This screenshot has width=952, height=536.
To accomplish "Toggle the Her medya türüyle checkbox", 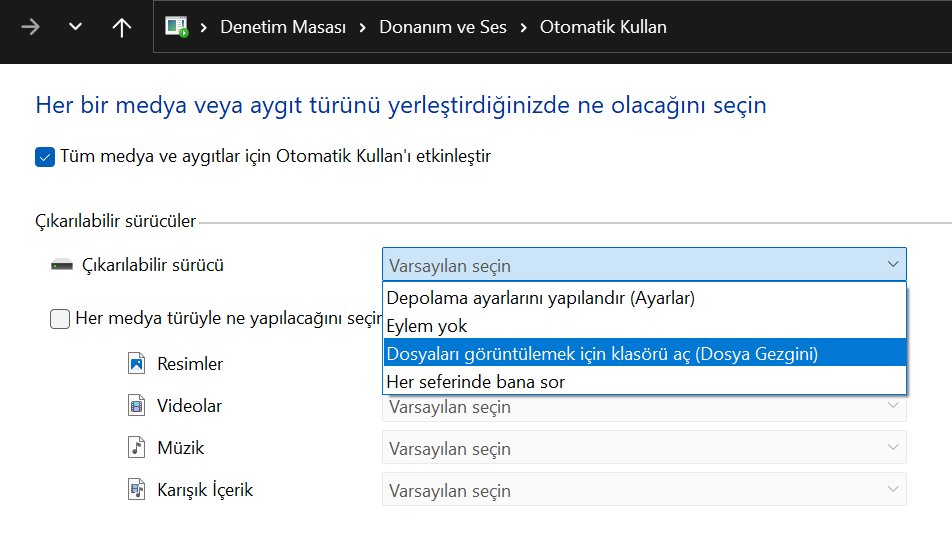I will click(x=60, y=319).
